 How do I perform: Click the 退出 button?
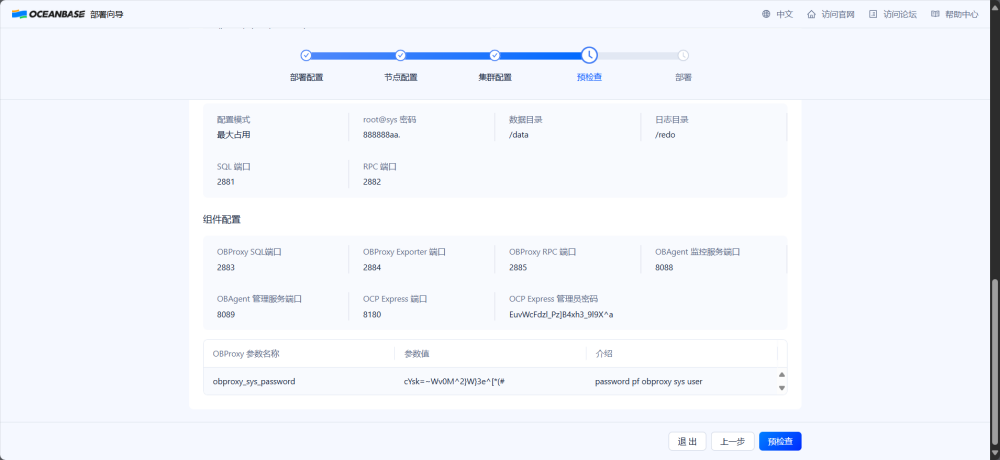(688, 441)
